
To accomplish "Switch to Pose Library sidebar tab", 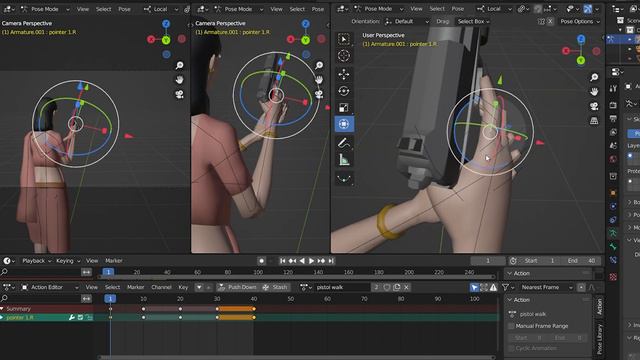I will point(599,340).
